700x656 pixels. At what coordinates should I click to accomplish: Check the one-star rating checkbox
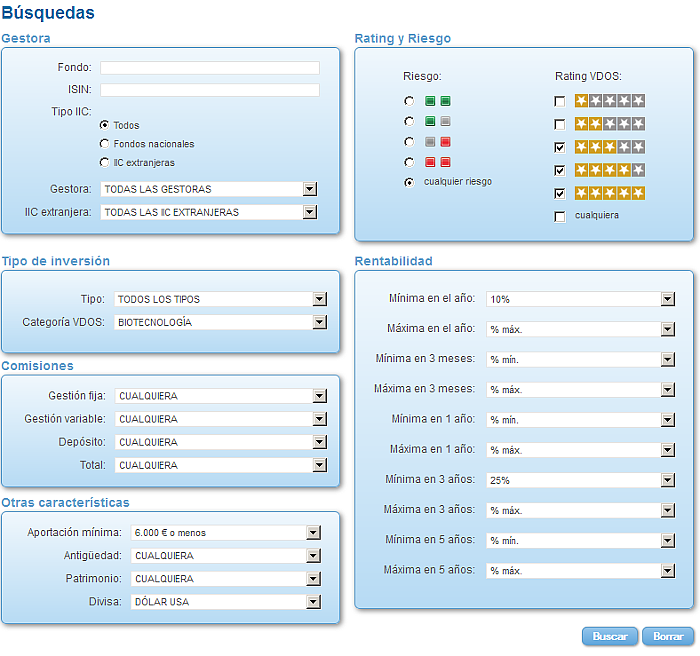click(x=559, y=101)
